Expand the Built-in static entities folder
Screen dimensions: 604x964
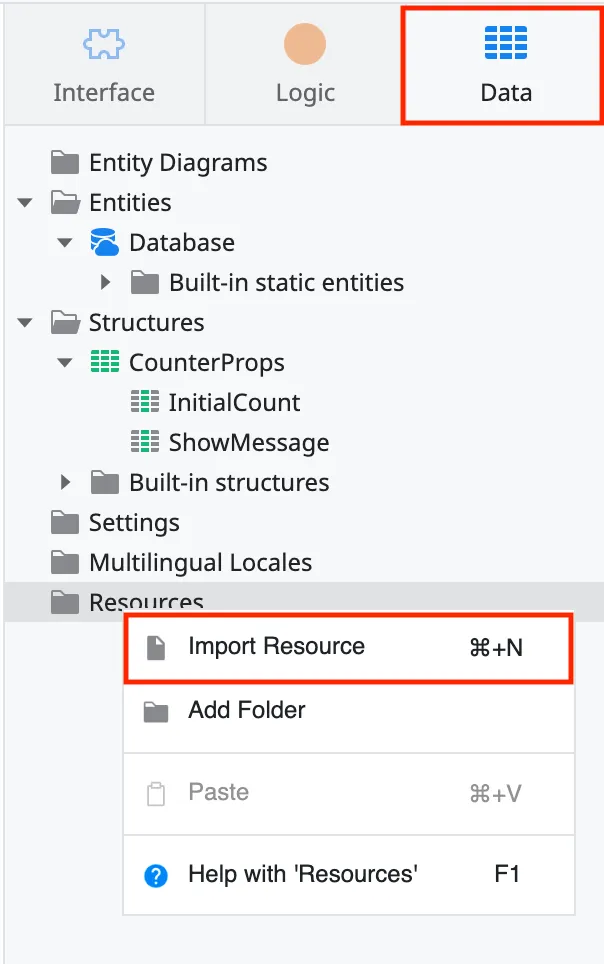pos(104,282)
